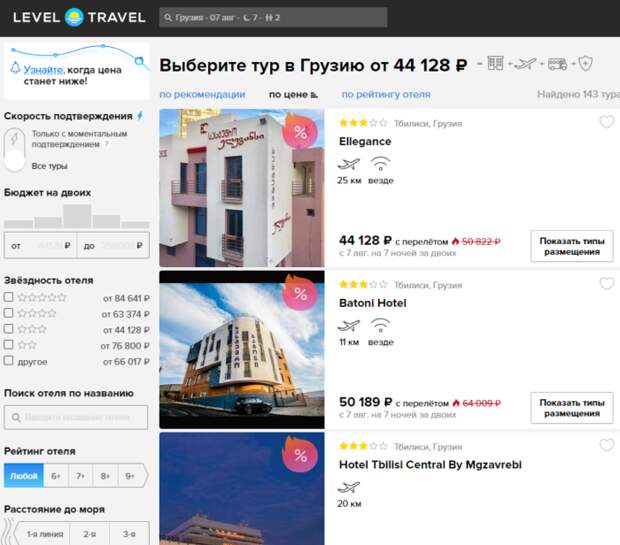Click discount percent badge on Tbilisi Central photo

pos(300,455)
